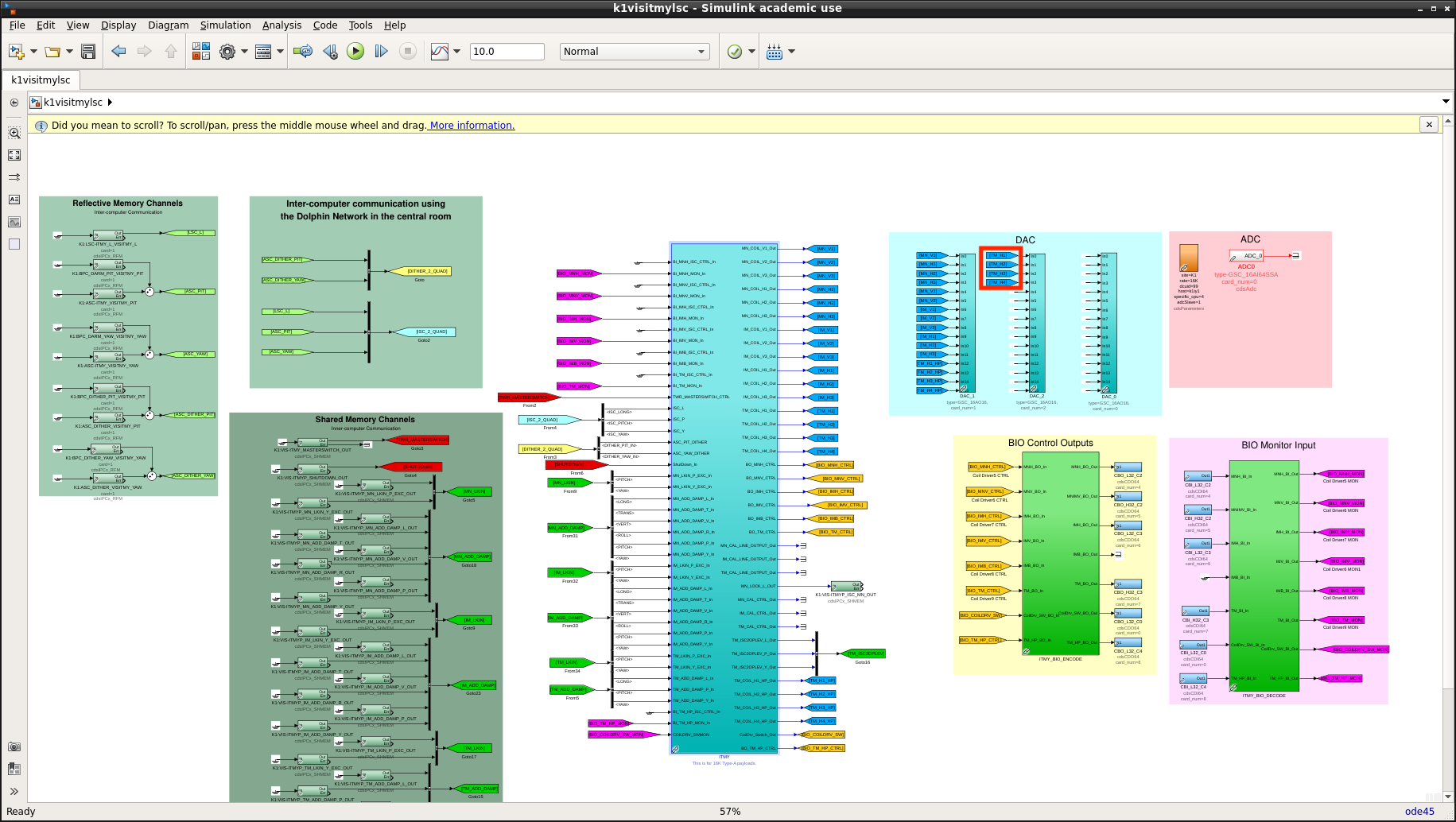Open the Simulation menu
Viewport: 1456px width, 822px height.
click(x=225, y=25)
